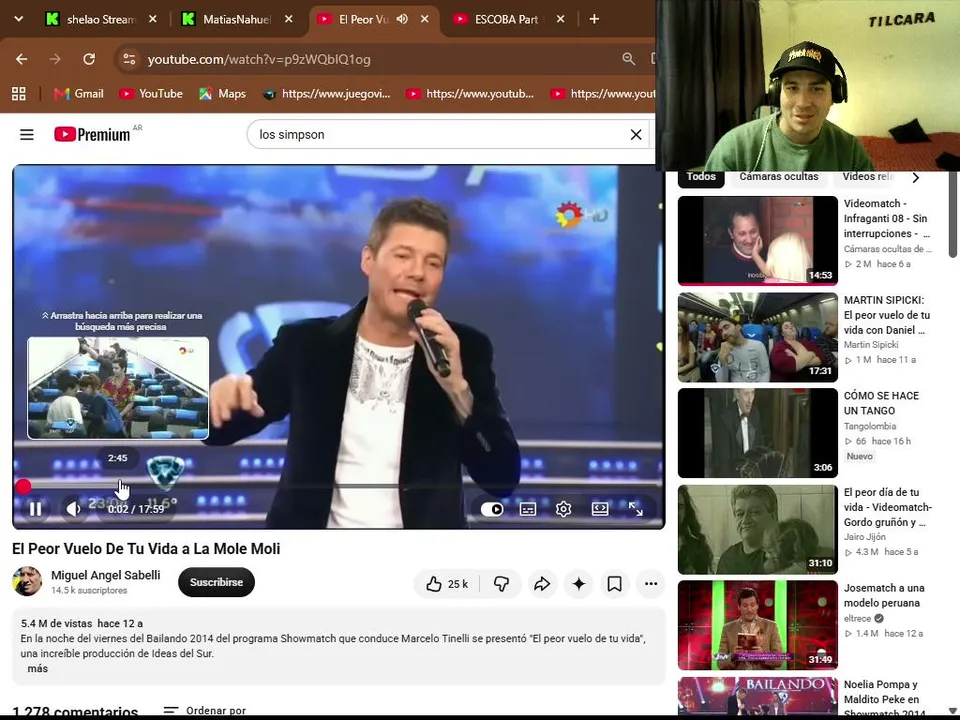Clear the search box with X
960x720 pixels.
pos(636,135)
